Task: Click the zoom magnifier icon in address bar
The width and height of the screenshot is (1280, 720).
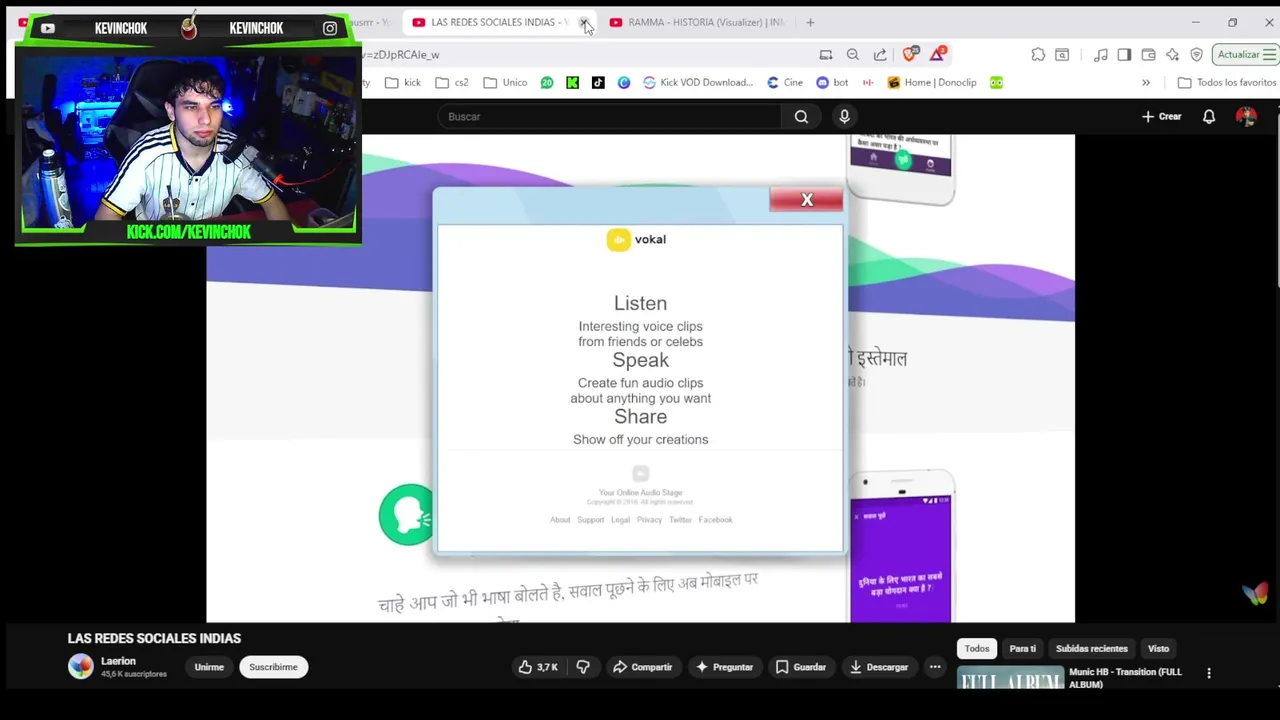Action: click(853, 55)
